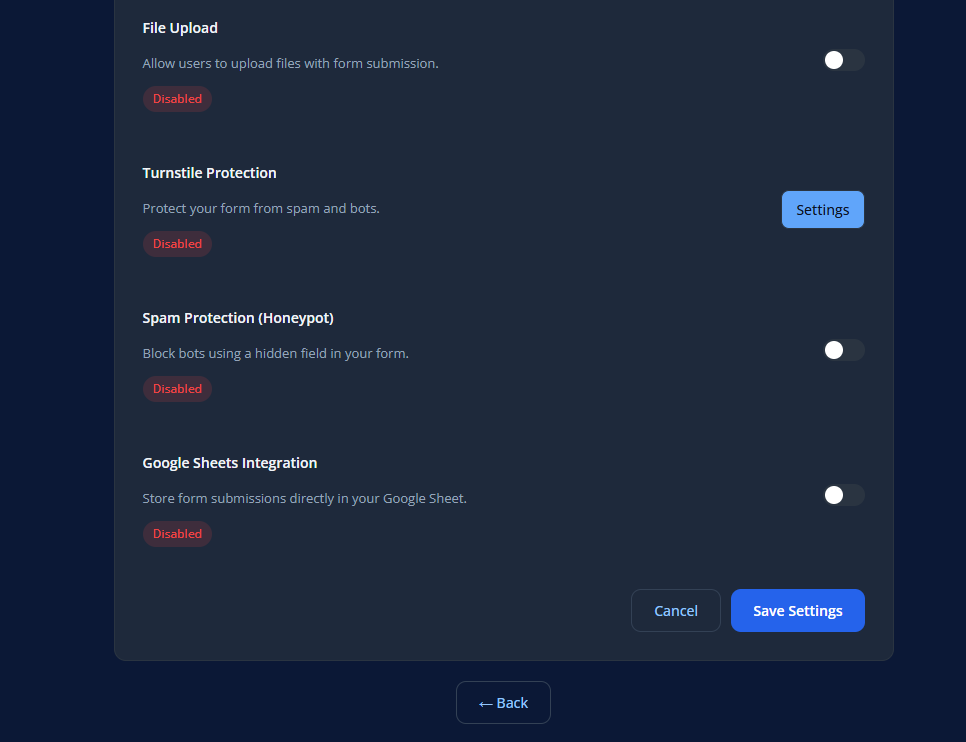Click the left arrow icon in Back button
This screenshot has height=742, width=966.
(x=484, y=702)
